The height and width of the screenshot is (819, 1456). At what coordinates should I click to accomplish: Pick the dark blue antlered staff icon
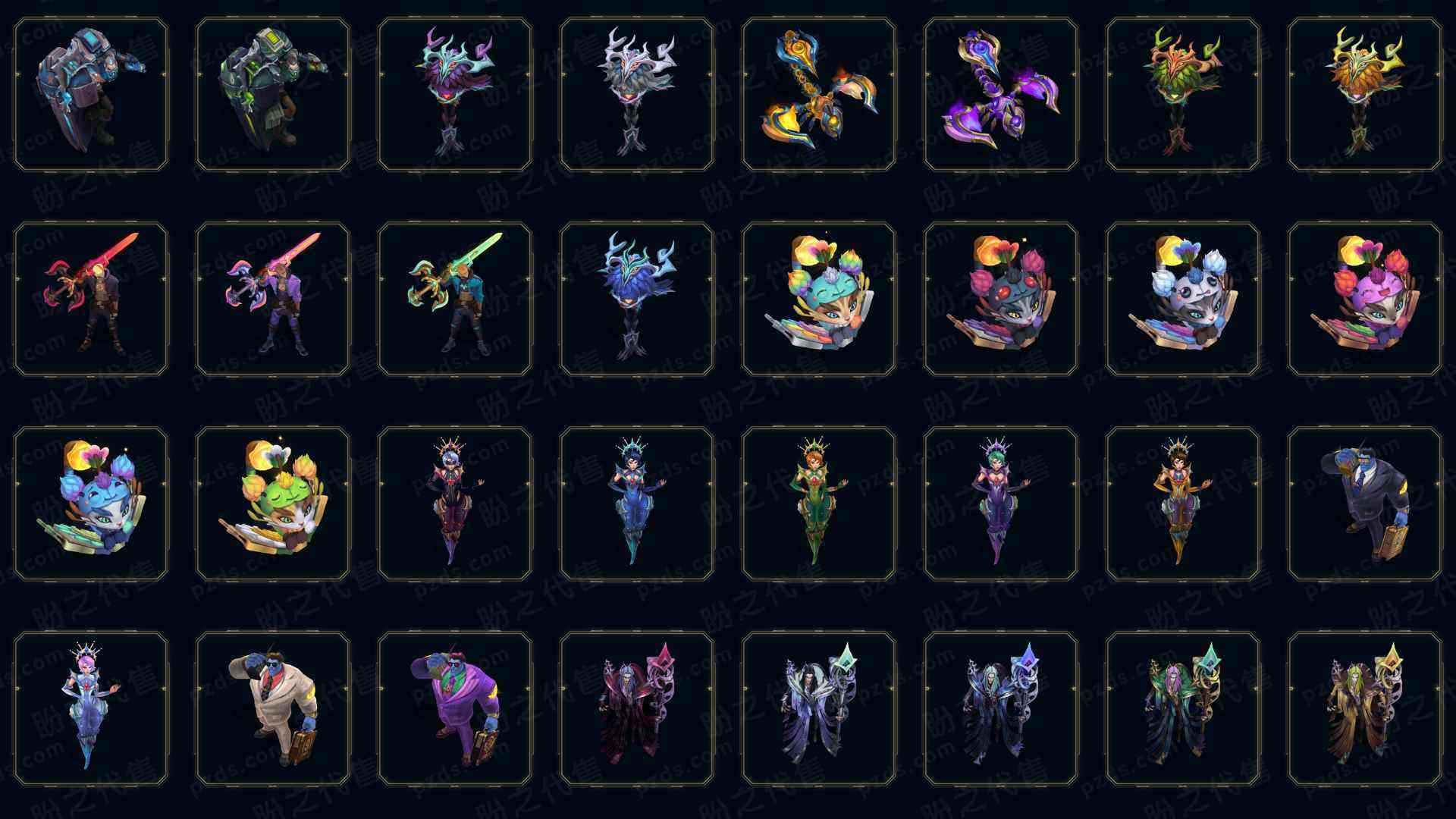tap(637, 299)
